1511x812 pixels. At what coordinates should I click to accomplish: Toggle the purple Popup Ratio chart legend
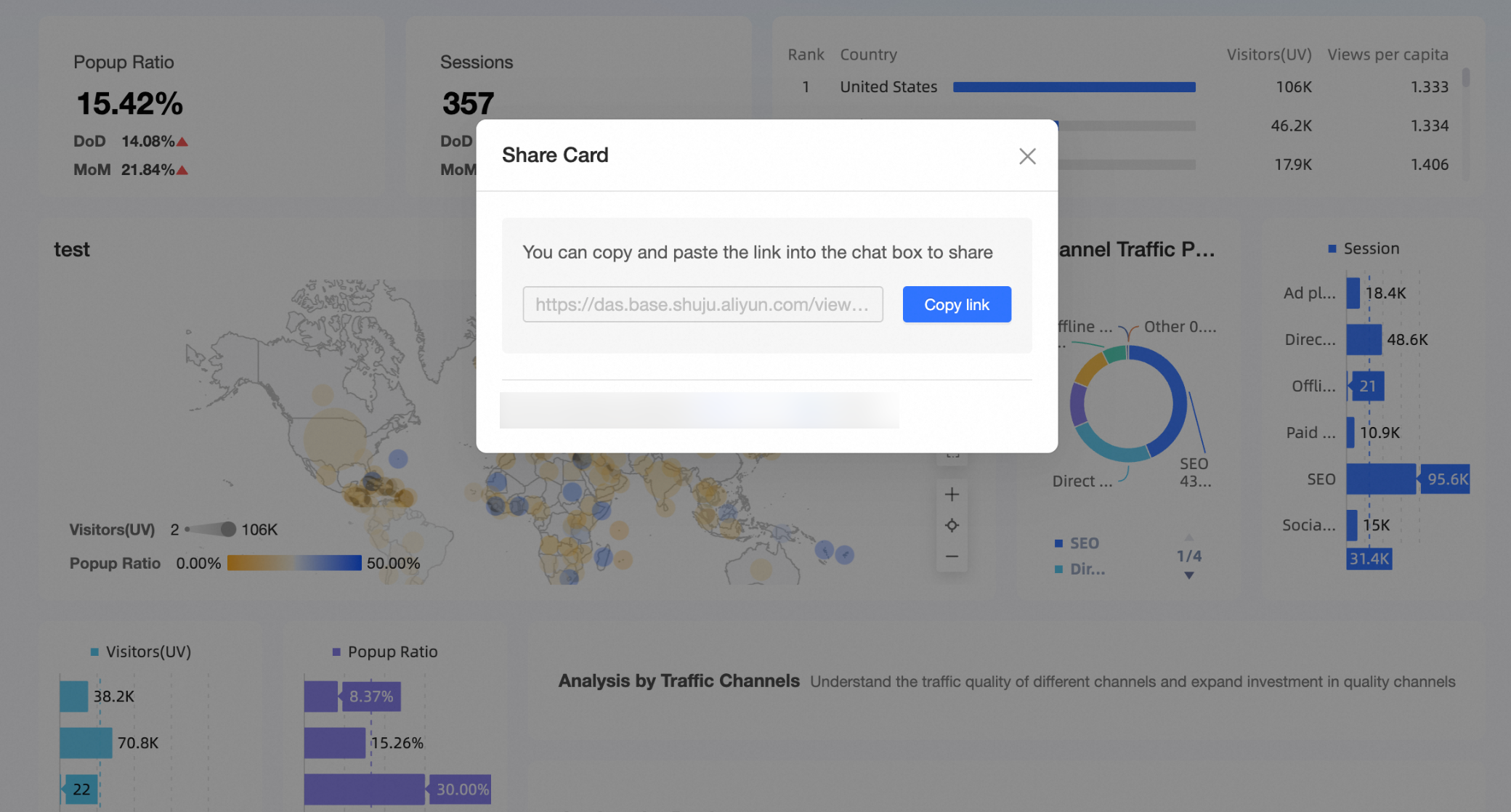click(x=384, y=651)
